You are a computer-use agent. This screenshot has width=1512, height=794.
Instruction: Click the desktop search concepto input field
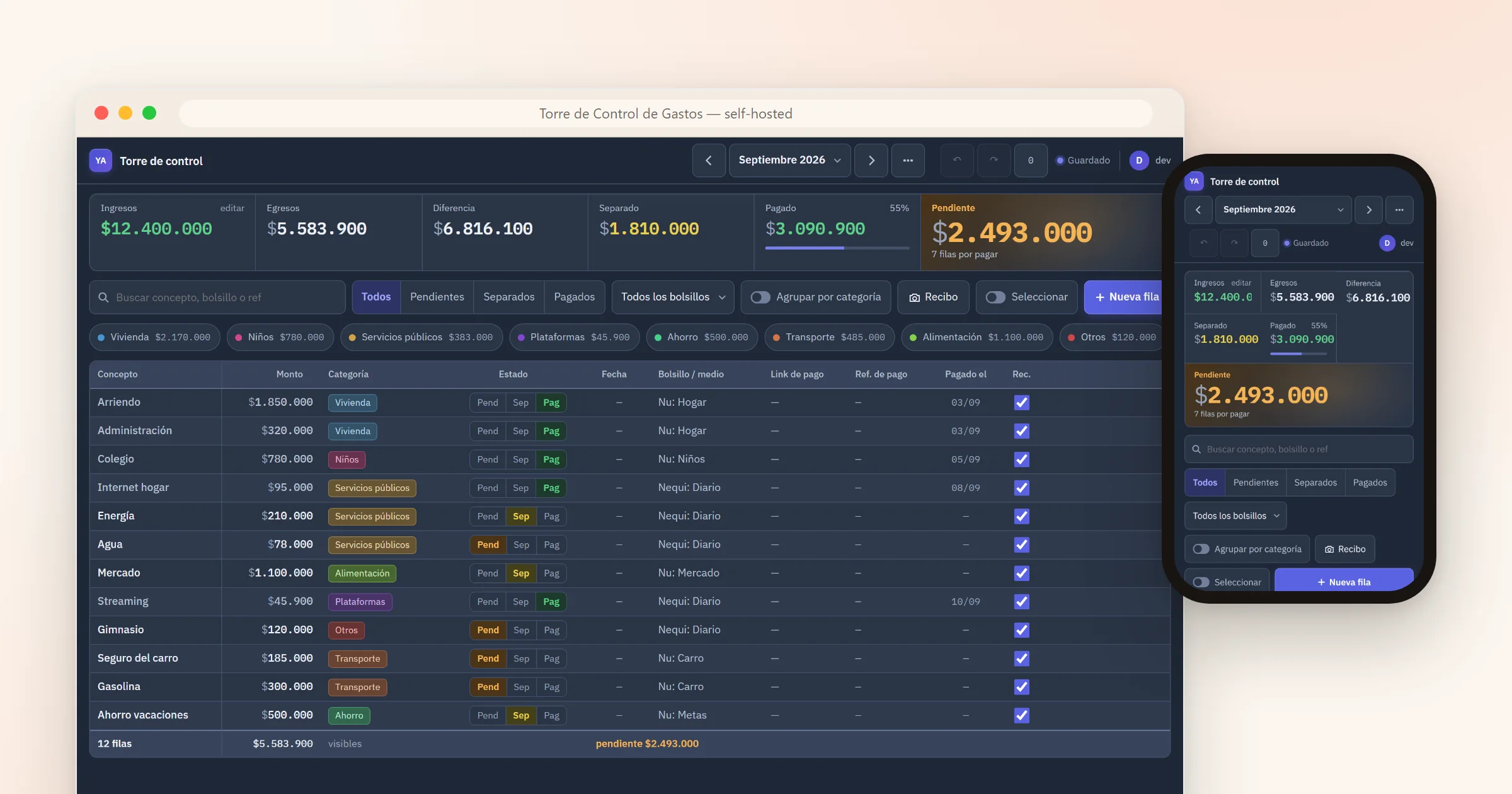pos(217,297)
